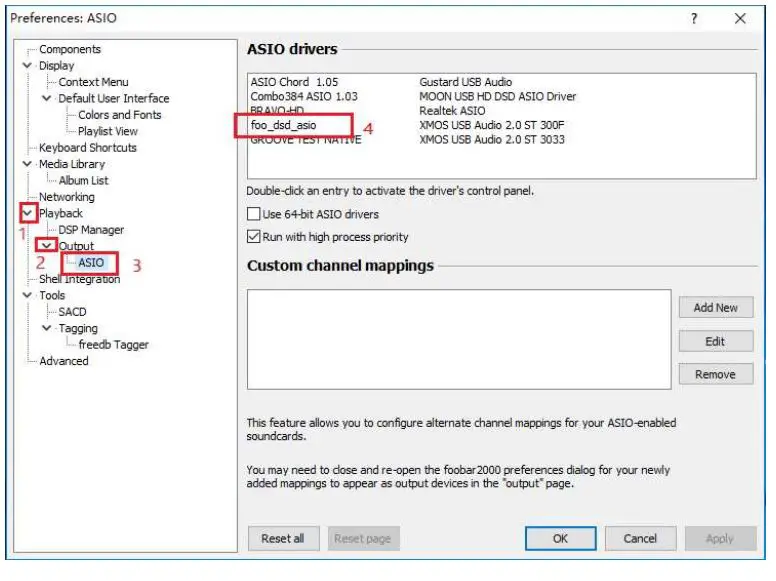Viewport: 776px width, 581px height.
Task: Select the Tagging label
Action: 78,328
